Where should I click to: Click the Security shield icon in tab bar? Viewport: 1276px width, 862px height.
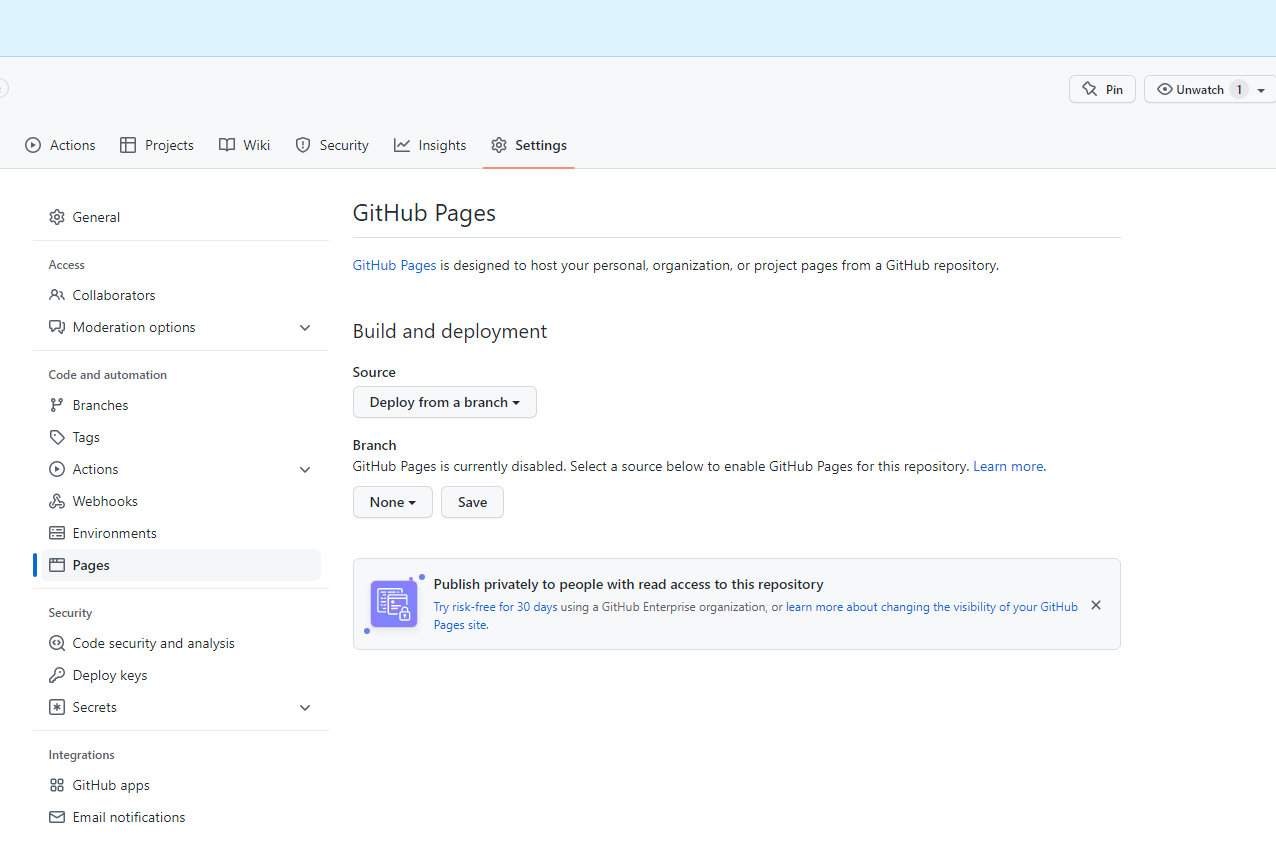click(x=303, y=145)
